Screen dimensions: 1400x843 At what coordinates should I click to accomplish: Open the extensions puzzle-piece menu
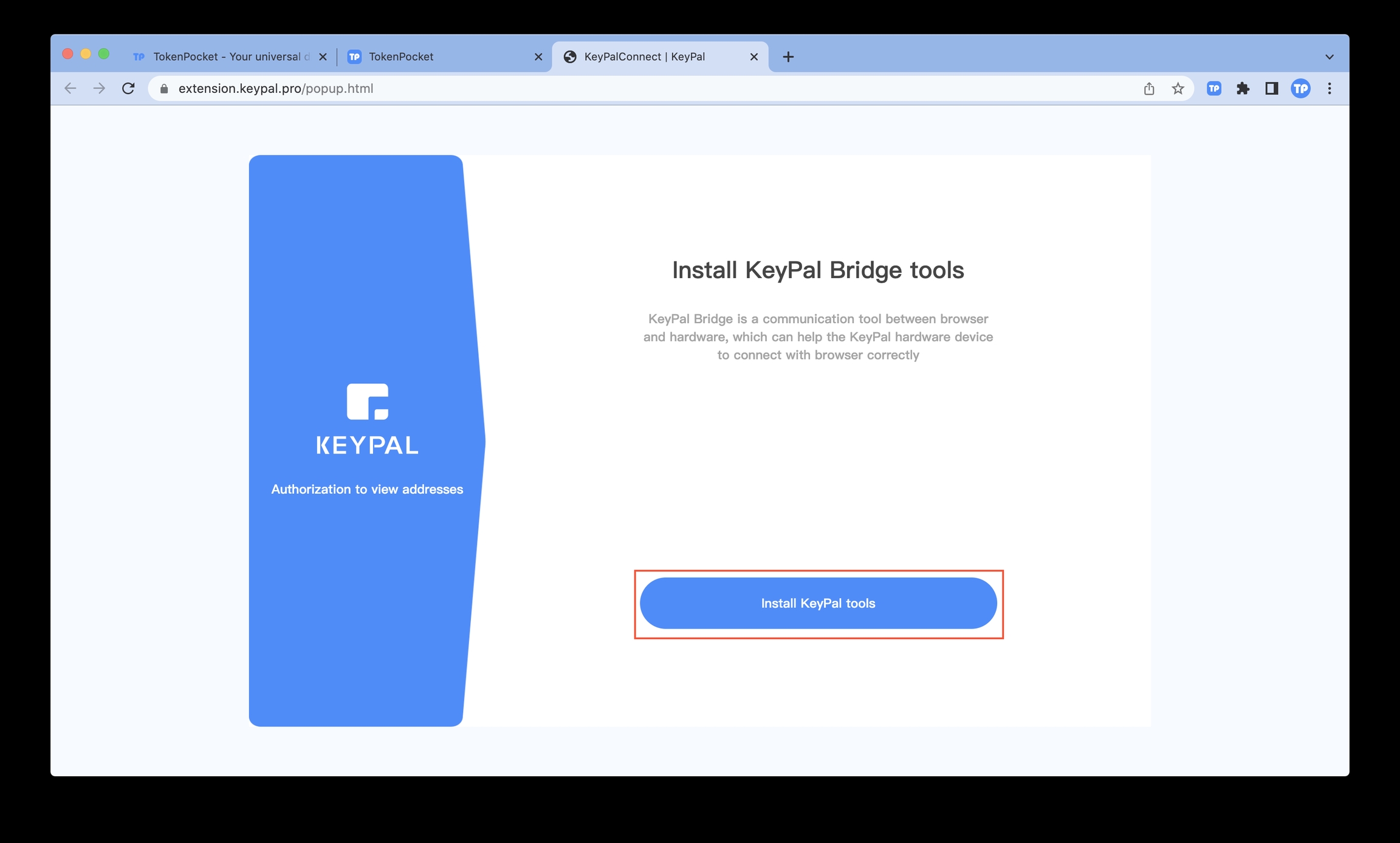[x=1243, y=89]
